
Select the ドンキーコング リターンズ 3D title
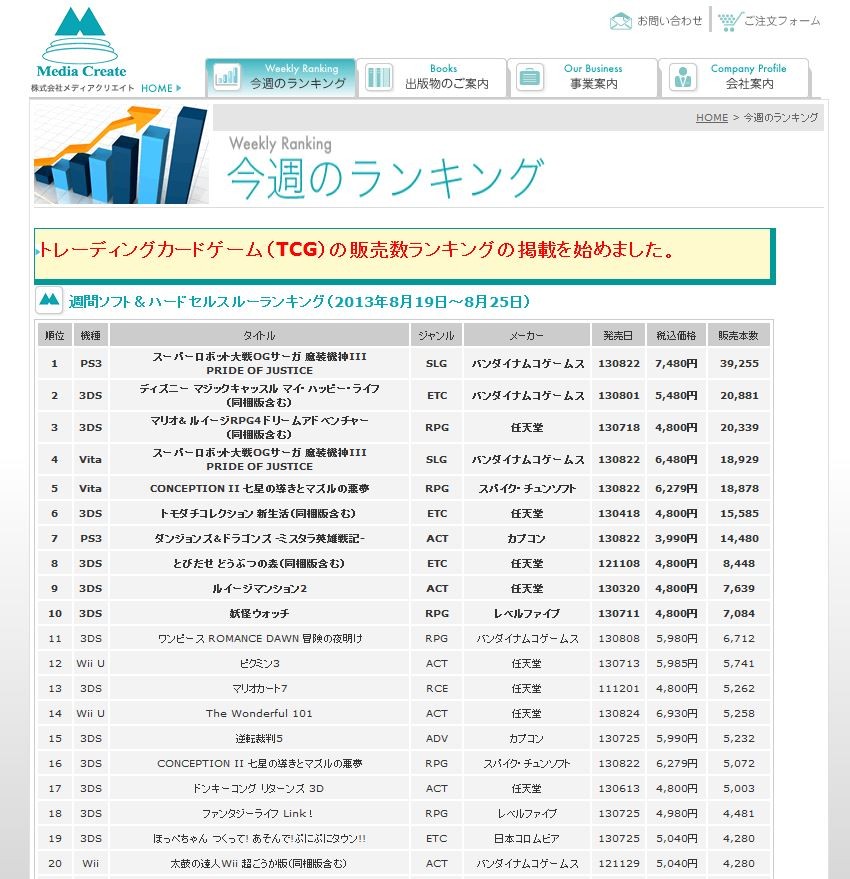pyautogui.click(x=259, y=788)
